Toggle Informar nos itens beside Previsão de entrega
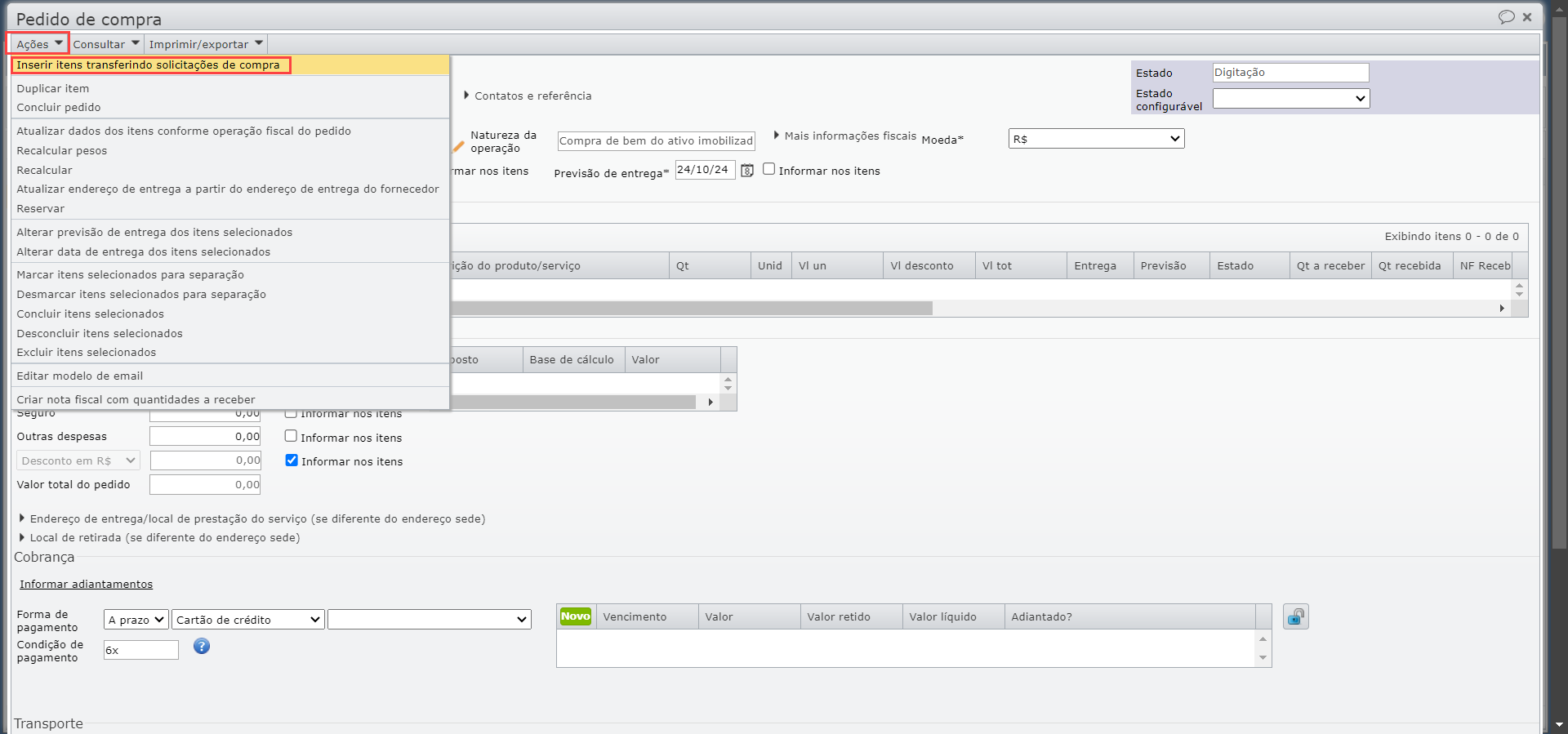 [x=768, y=169]
